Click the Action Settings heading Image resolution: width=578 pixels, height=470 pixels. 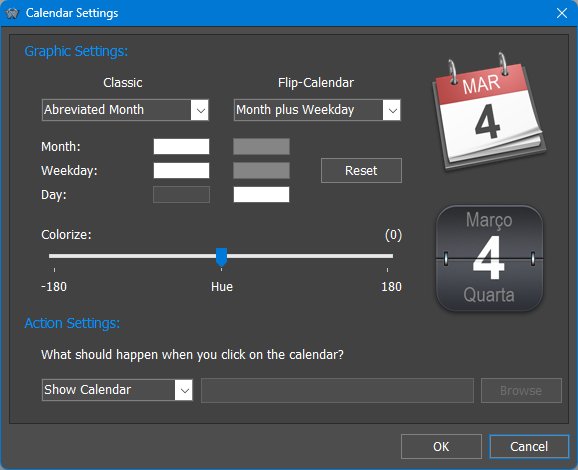tap(72, 323)
